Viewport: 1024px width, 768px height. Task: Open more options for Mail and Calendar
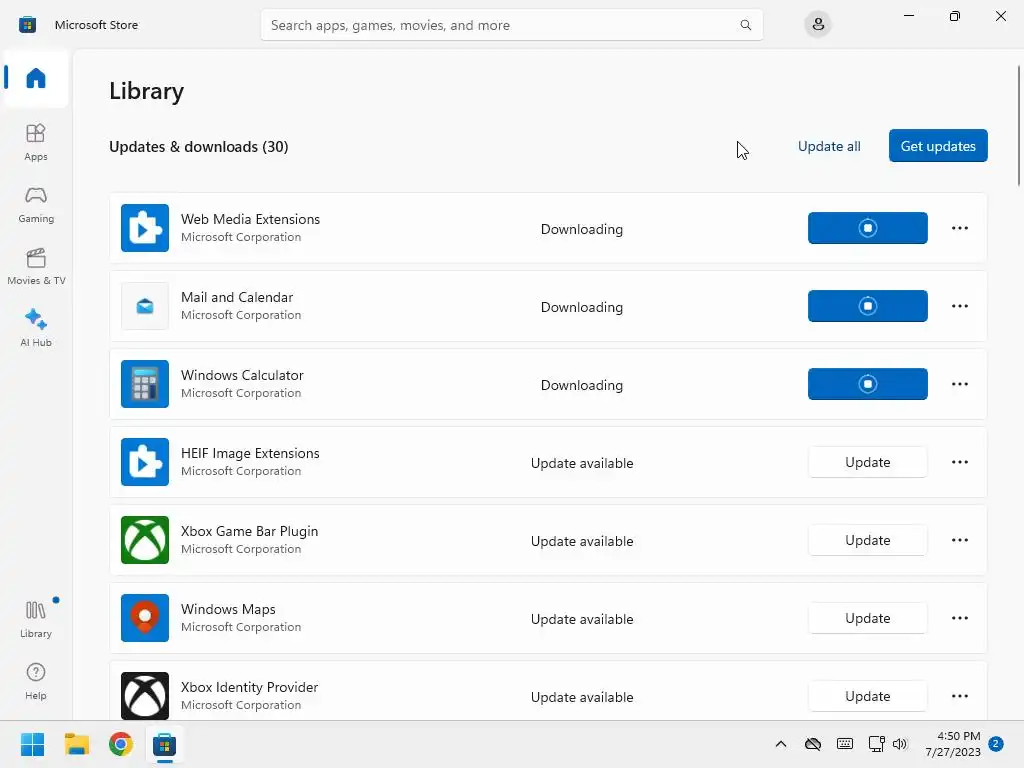(x=959, y=306)
